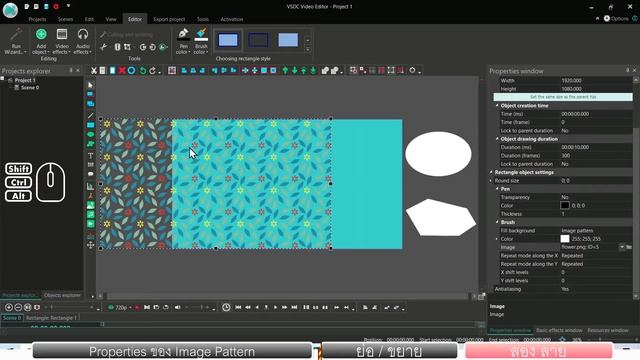640x360 pixels.
Task: Open Video effects menu
Action: pyautogui.click(x=62, y=41)
